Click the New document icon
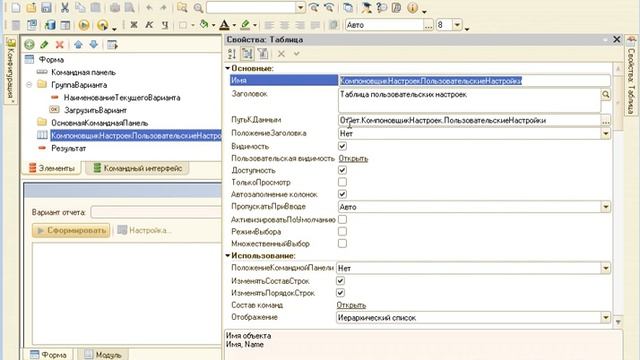The image size is (640, 360). (16, 7)
